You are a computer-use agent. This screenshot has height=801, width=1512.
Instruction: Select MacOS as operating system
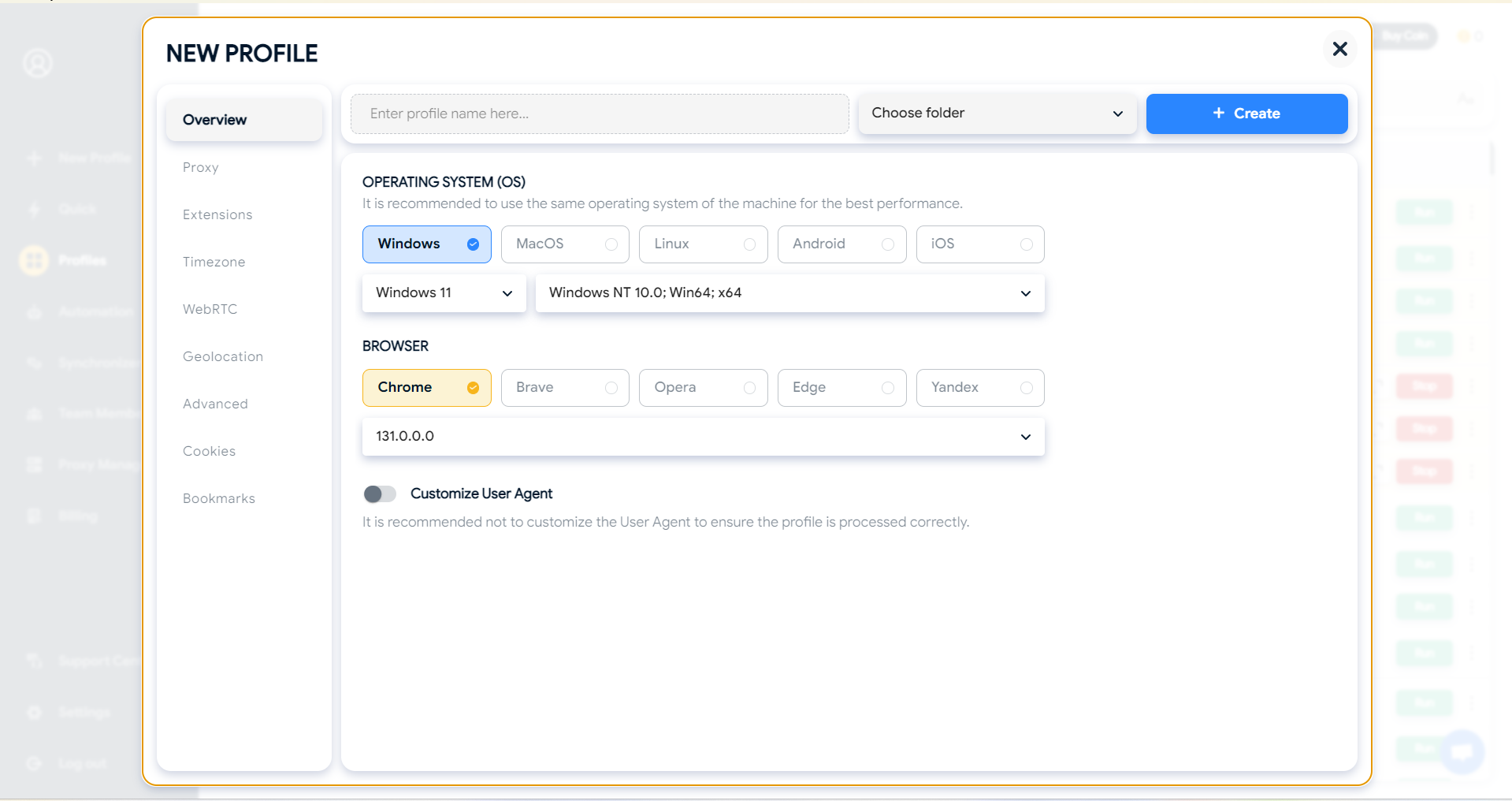pos(565,244)
